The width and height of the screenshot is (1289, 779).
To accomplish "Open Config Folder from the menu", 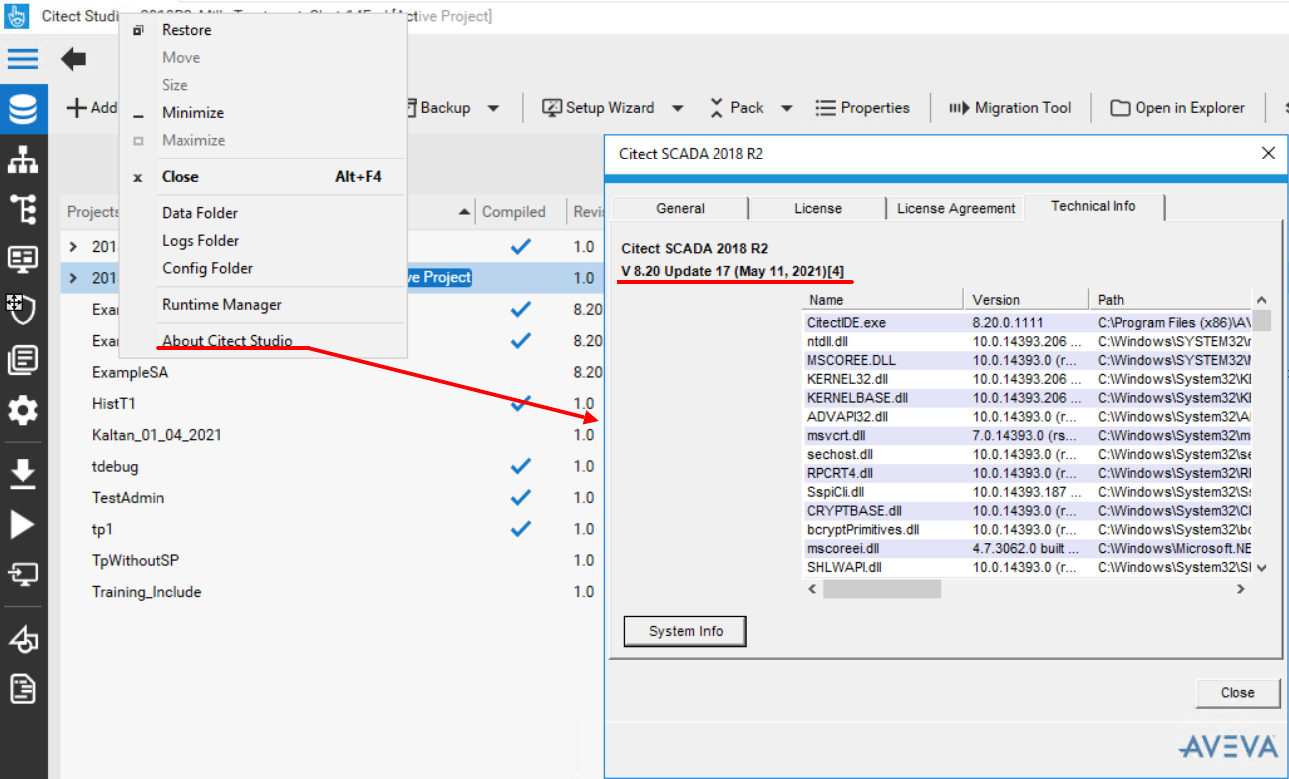I will coord(263,268).
